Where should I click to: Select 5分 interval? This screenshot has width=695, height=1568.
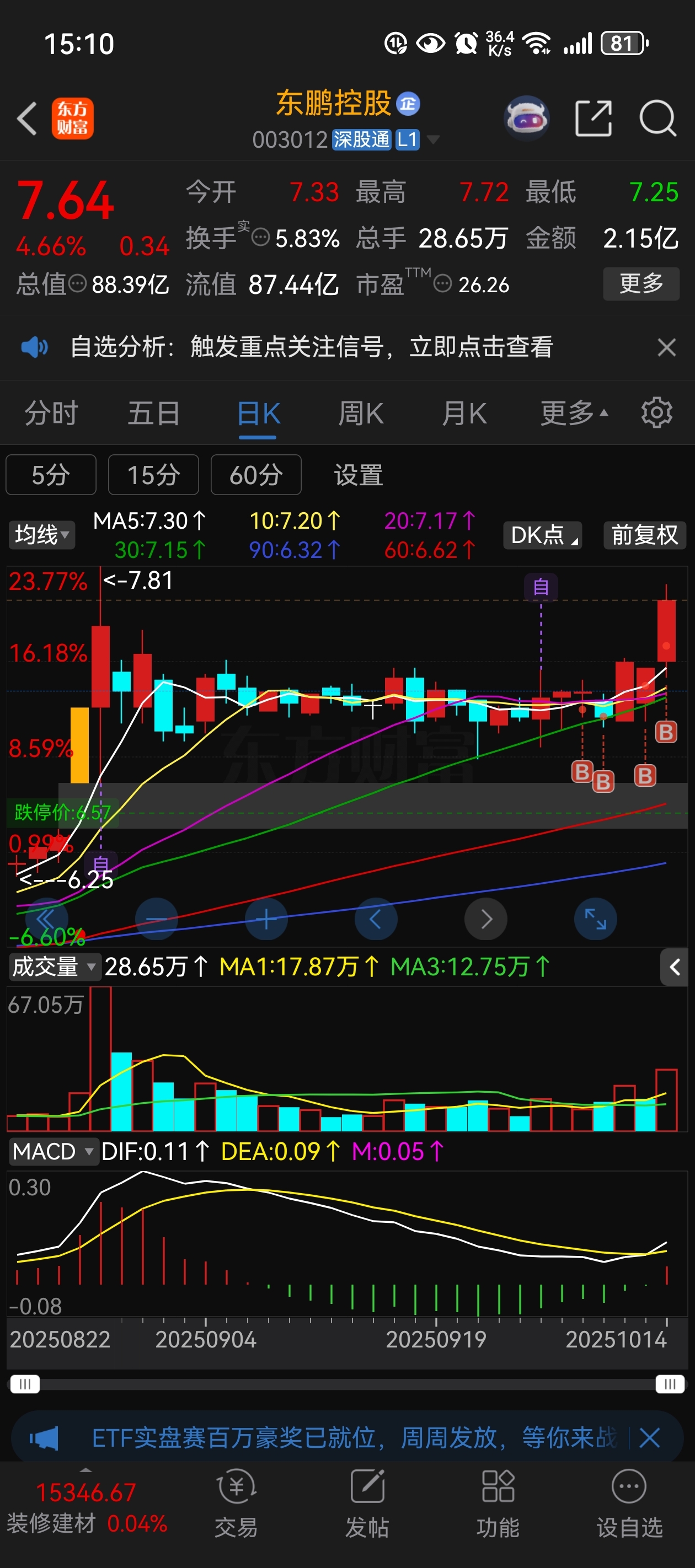click(x=51, y=475)
